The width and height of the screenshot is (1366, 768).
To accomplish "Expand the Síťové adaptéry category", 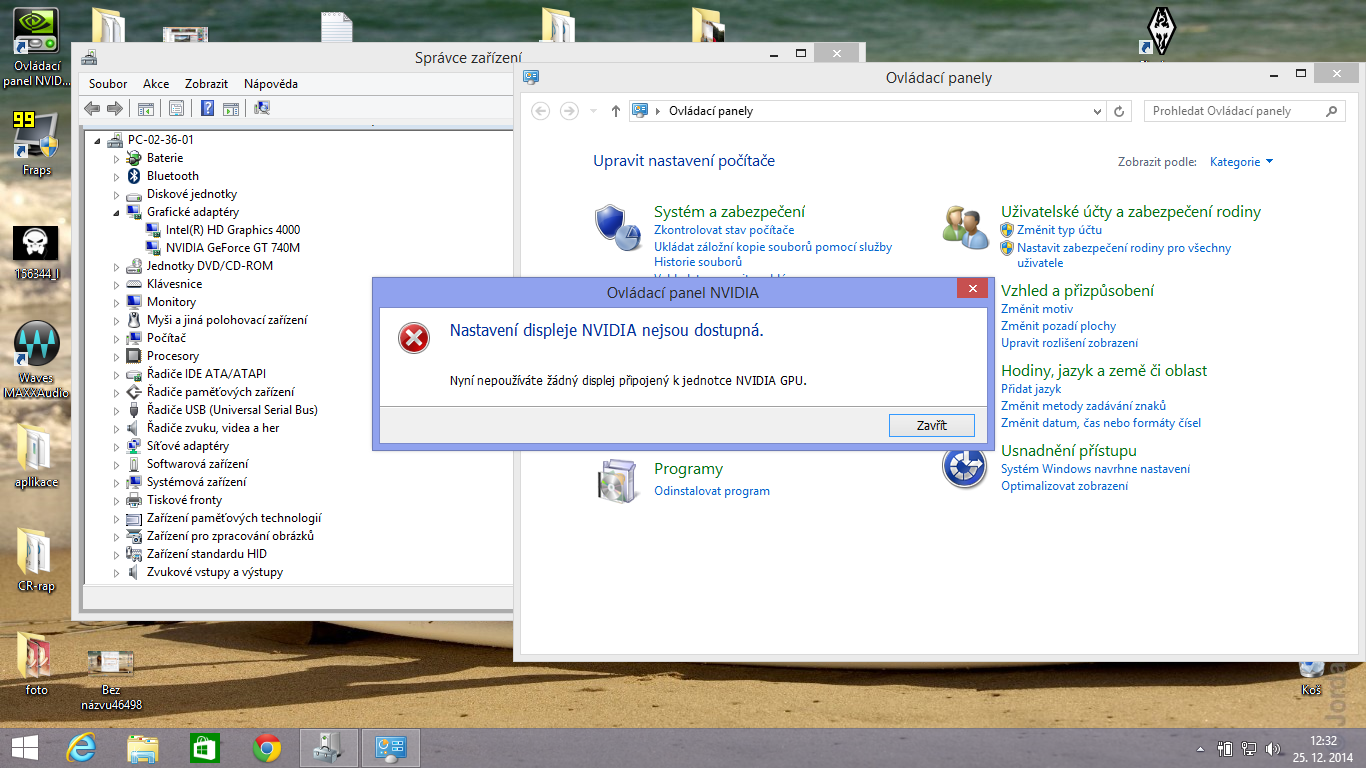I will [116, 446].
